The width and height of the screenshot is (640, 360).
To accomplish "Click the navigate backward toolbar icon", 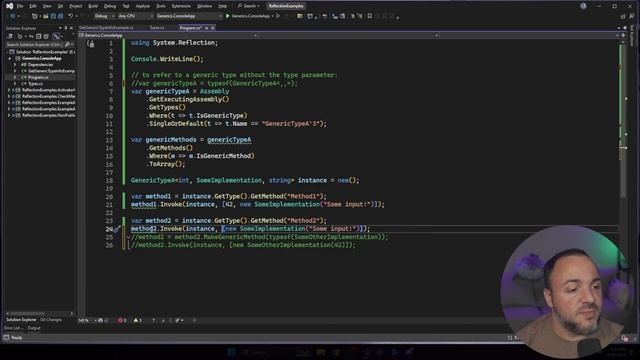I will pyautogui.click(x=13, y=16).
